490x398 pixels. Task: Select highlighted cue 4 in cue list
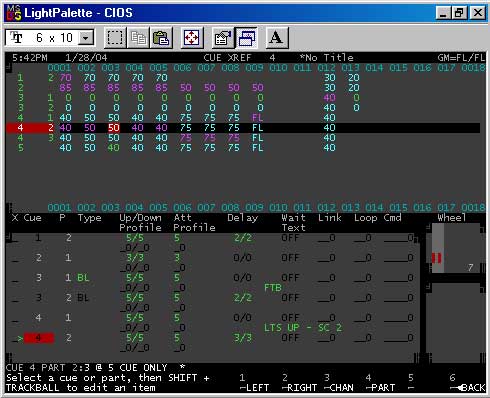point(39,338)
